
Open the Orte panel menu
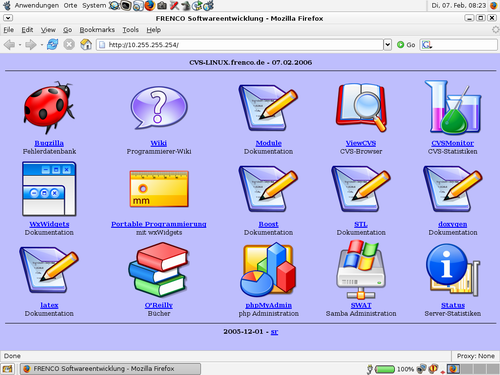pyautogui.click(x=70, y=5)
